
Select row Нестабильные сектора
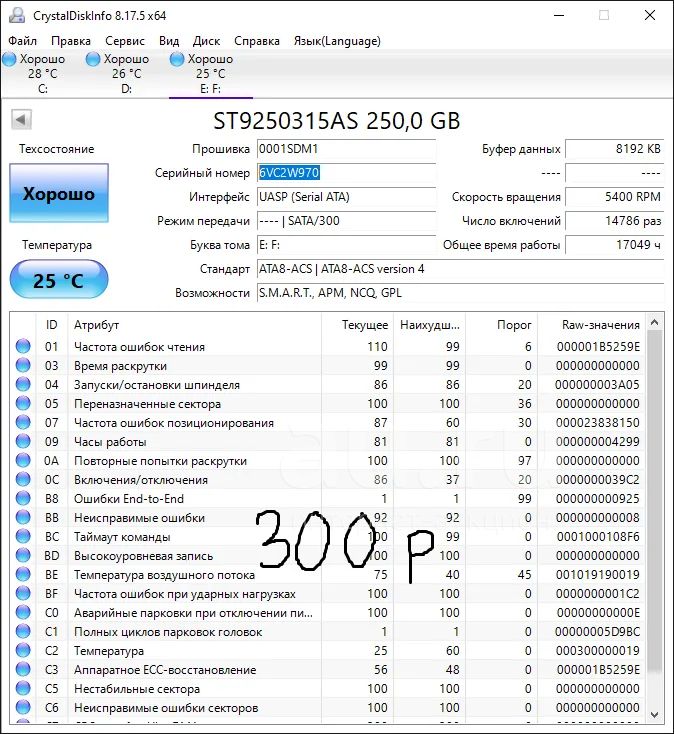pos(328,689)
